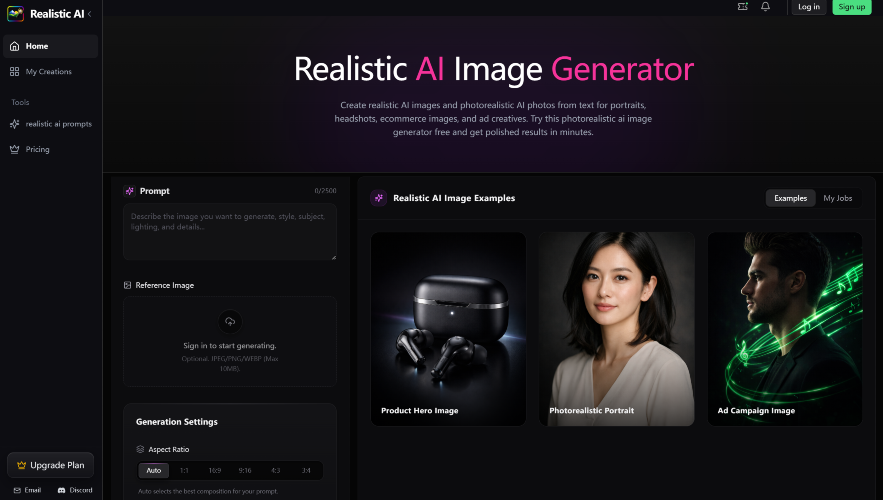Image resolution: width=883 pixels, height=500 pixels.
Task: Open the Discord community link
Action: [x=75, y=490]
